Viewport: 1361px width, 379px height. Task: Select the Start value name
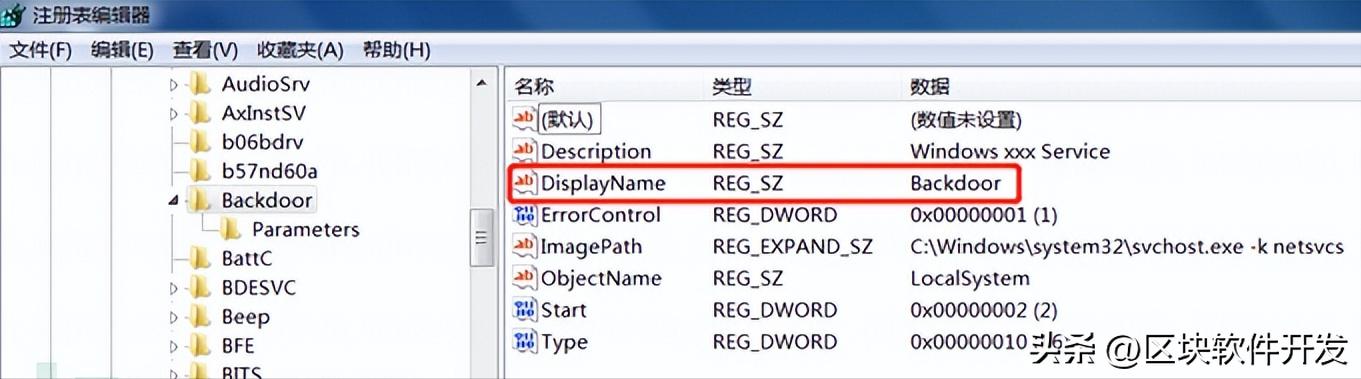[x=564, y=311]
